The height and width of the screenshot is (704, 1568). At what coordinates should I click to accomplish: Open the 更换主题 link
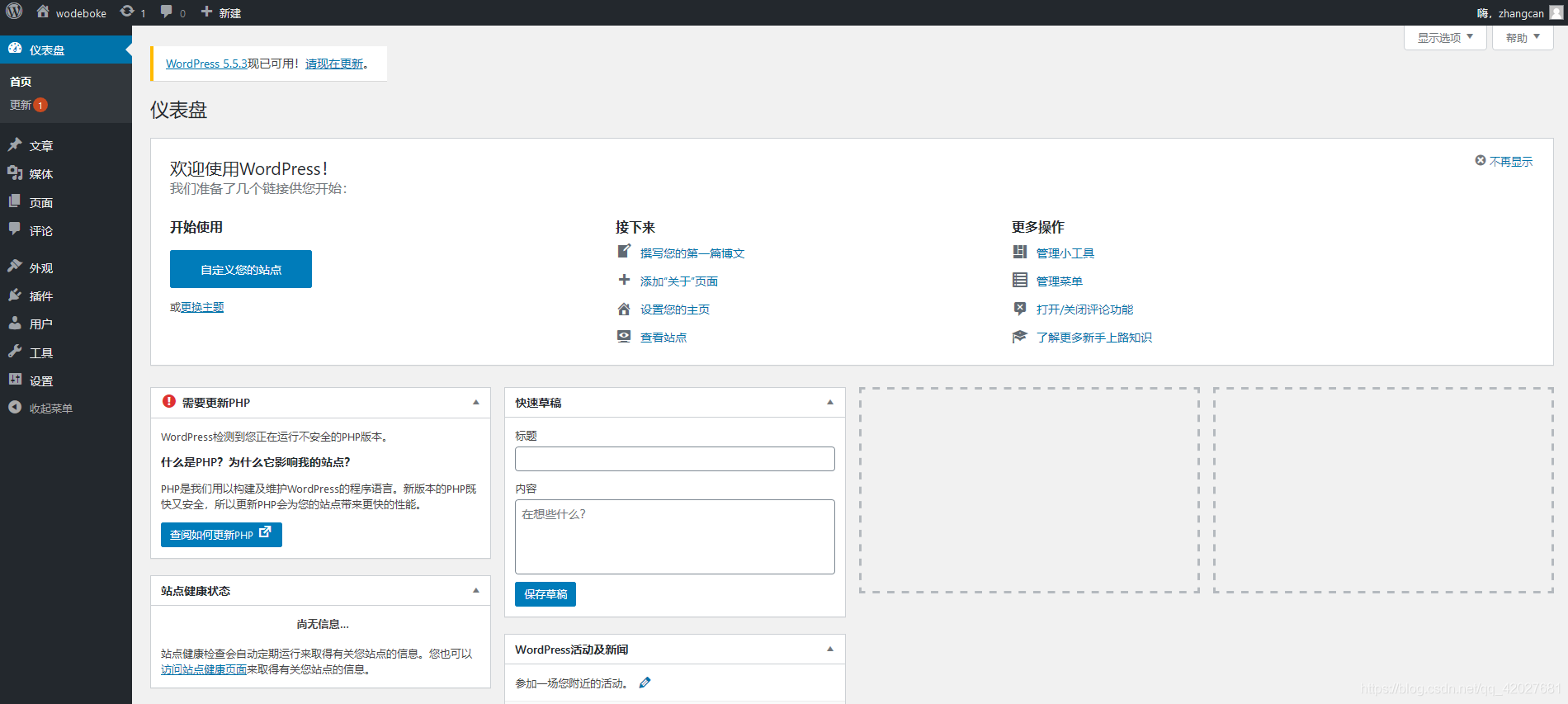pos(202,307)
